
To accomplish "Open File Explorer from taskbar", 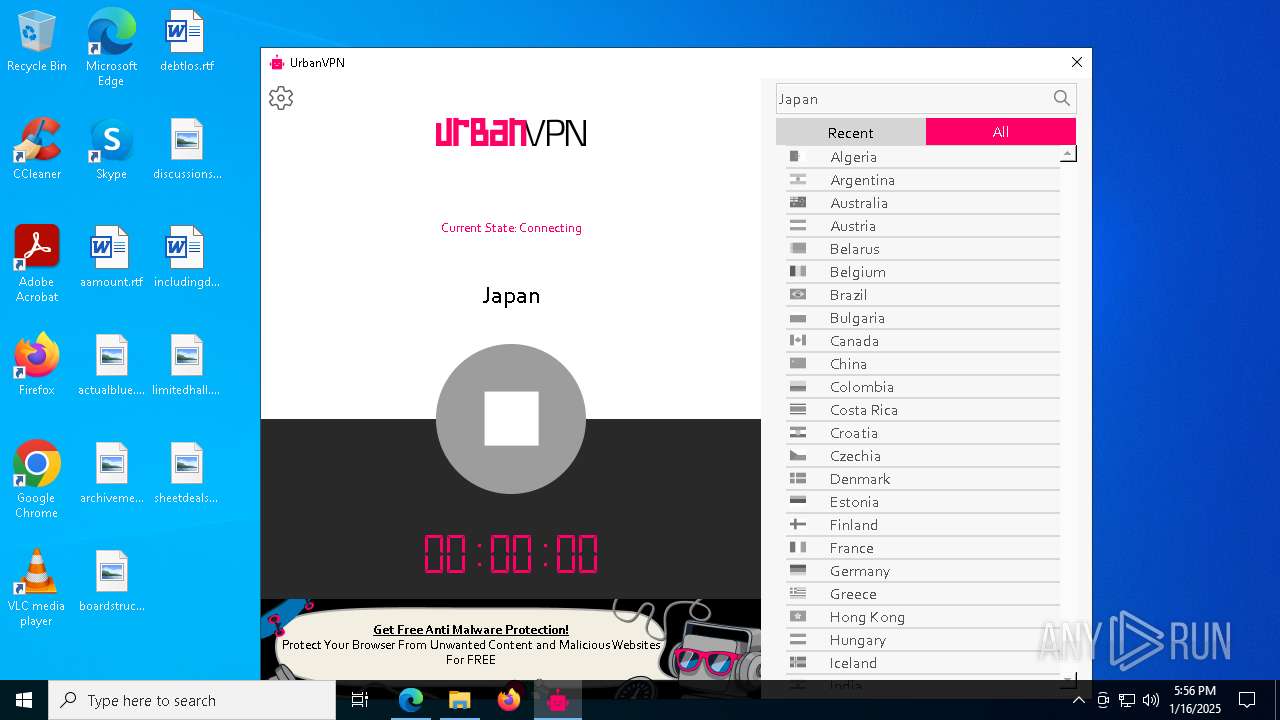I will click(x=460, y=700).
